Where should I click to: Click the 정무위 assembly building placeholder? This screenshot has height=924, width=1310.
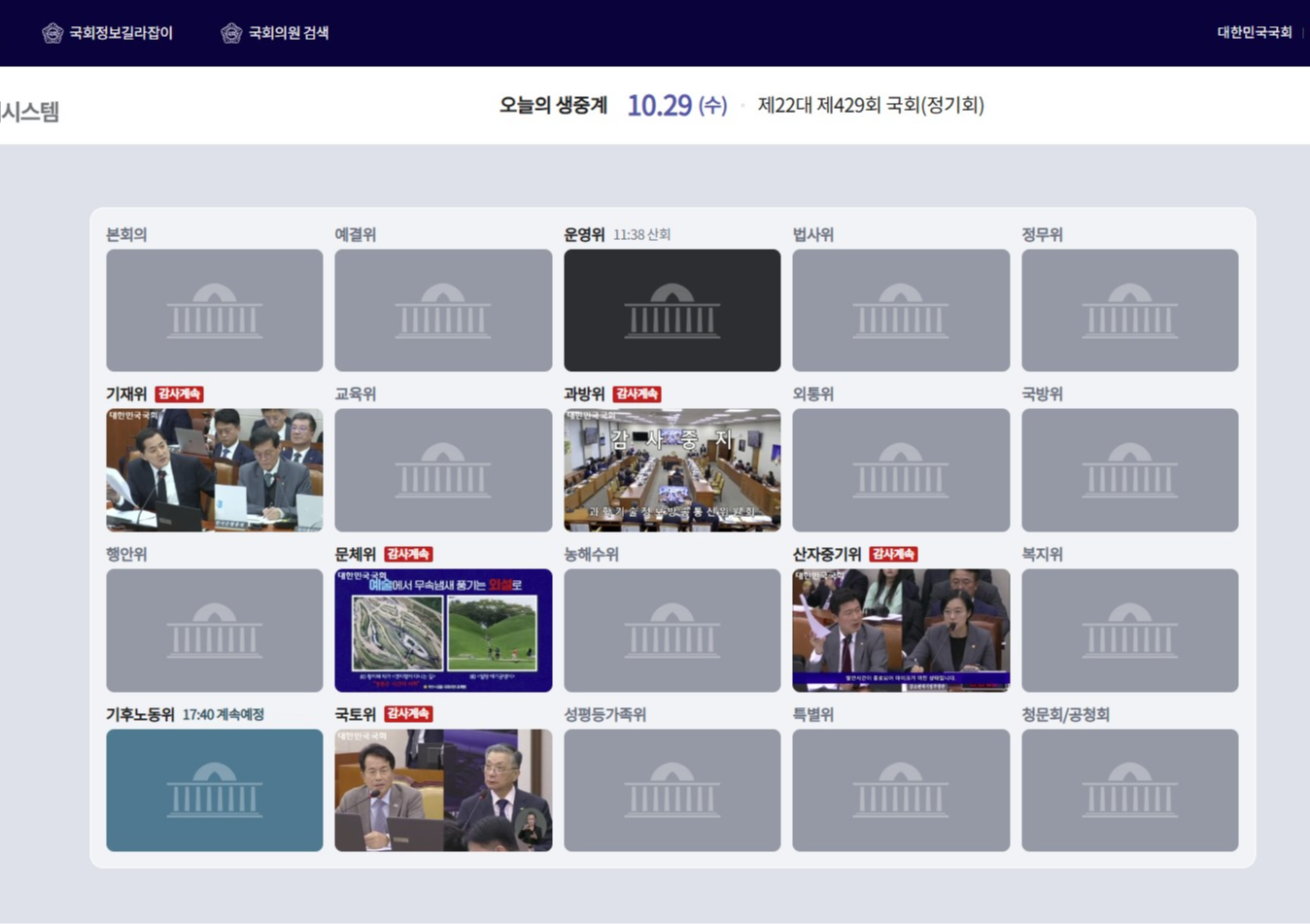[1129, 310]
